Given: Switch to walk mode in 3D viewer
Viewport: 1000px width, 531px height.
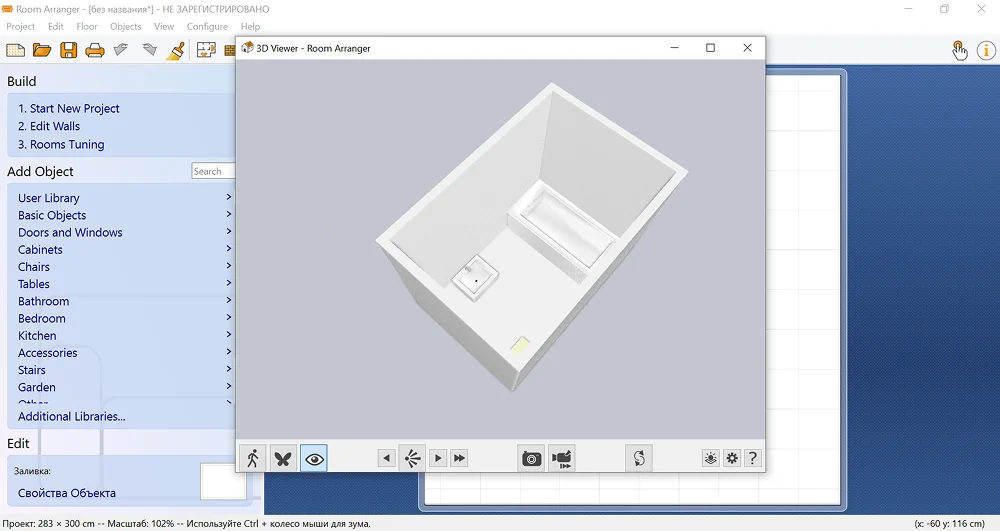Looking at the screenshot, I should point(252,458).
